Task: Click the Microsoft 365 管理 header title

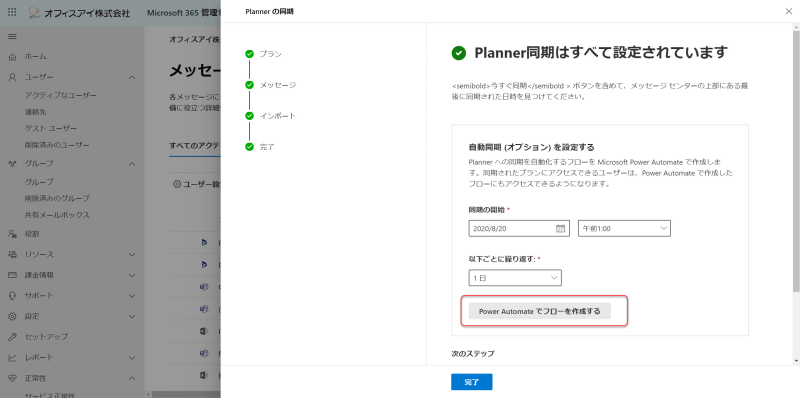Action: 184,12
